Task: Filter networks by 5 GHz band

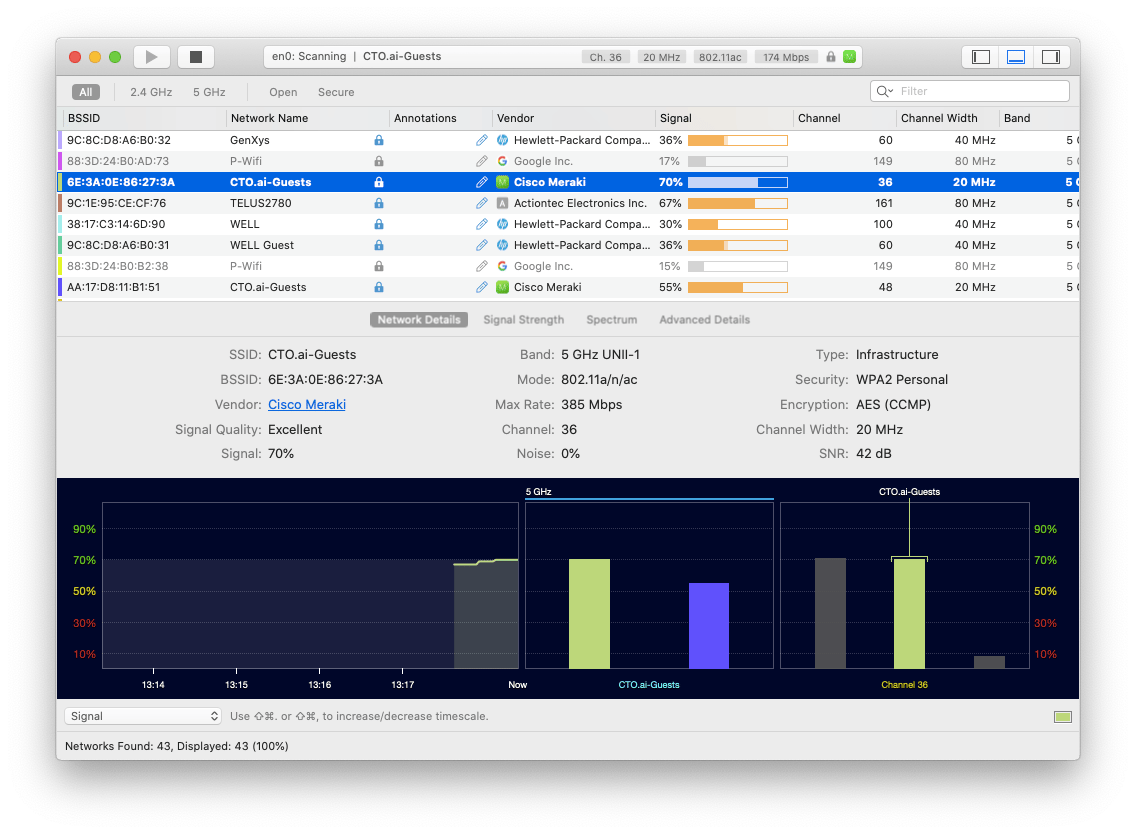Action: point(209,92)
